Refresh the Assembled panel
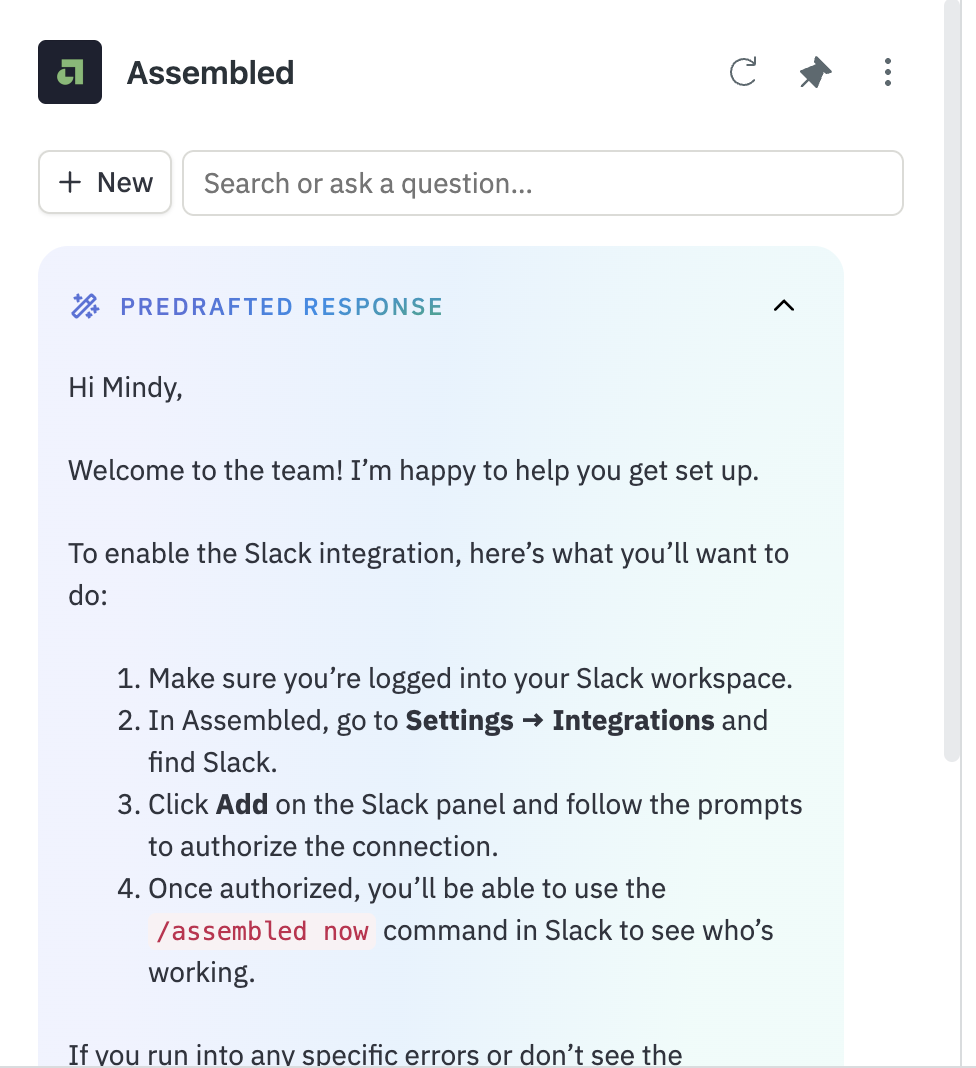 point(743,72)
